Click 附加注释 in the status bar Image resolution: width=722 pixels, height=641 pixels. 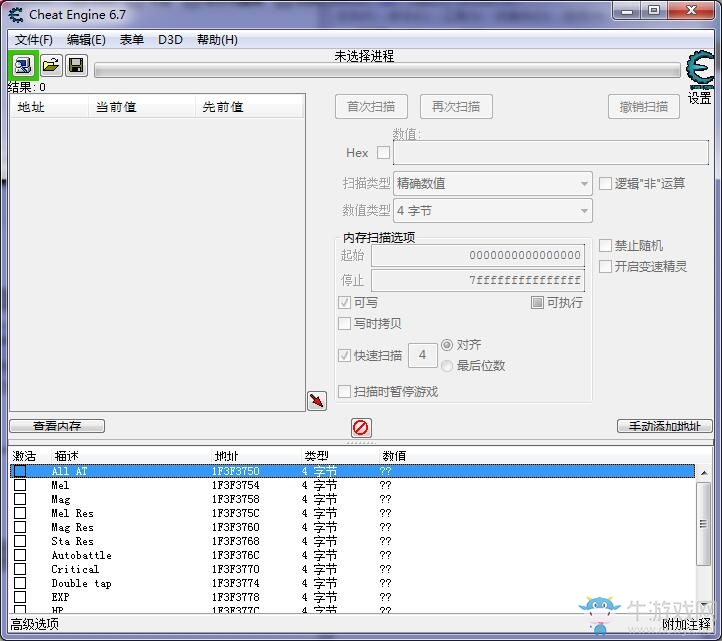pos(687,624)
